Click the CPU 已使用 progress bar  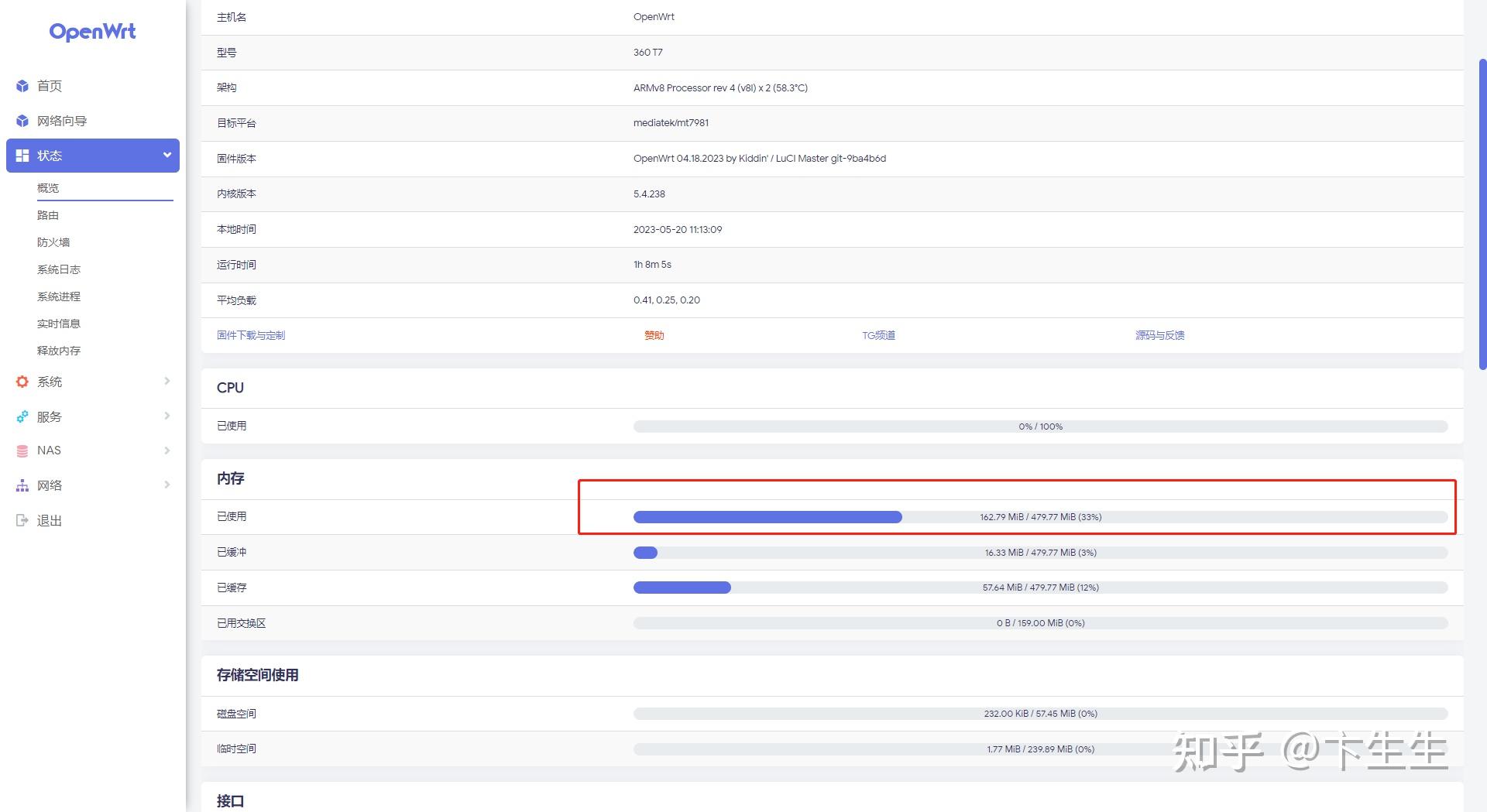pyautogui.click(x=1040, y=427)
